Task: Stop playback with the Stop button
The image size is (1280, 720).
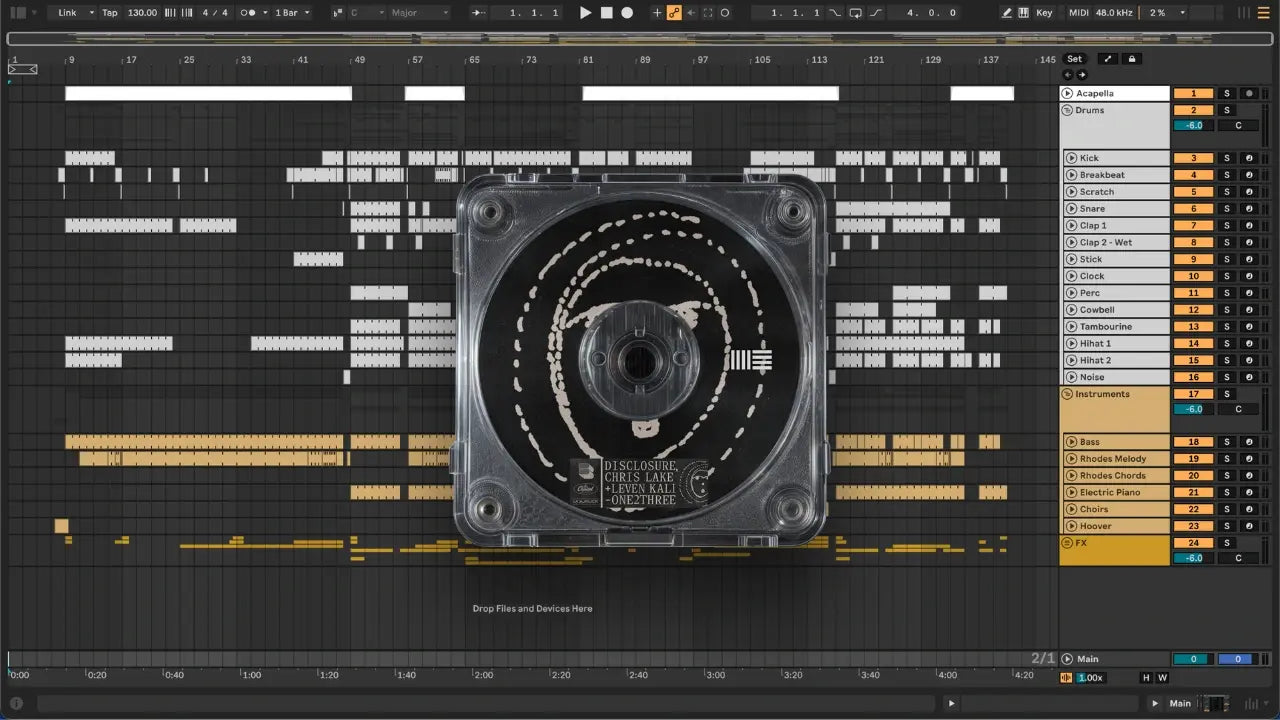Action: 606,13
